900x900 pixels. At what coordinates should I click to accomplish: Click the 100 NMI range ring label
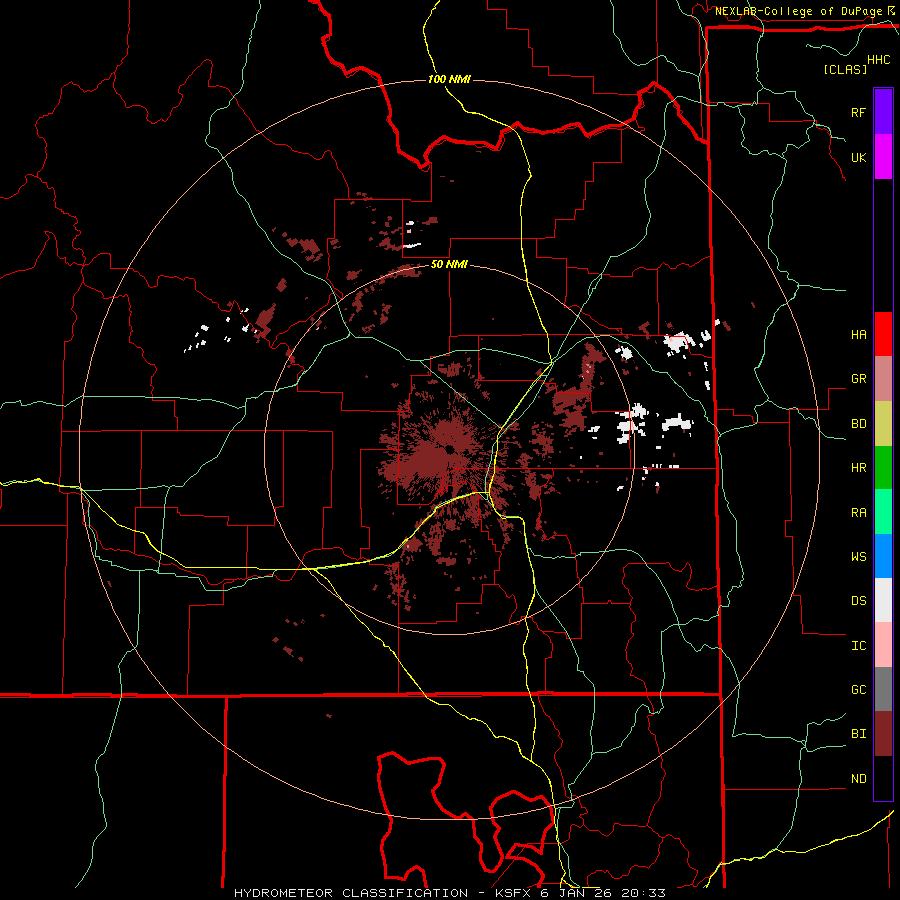click(x=449, y=79)
